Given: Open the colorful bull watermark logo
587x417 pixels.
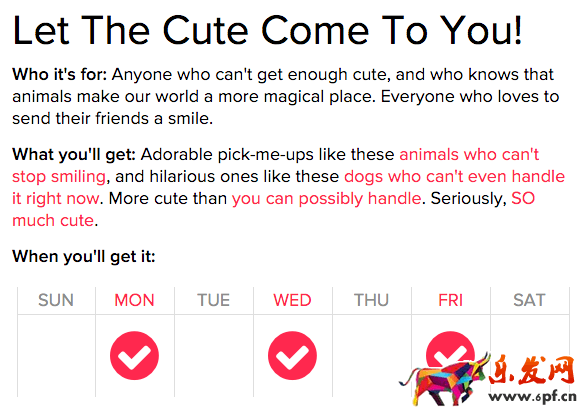Looking at the screenshot, I should click(x=445, y=379).
